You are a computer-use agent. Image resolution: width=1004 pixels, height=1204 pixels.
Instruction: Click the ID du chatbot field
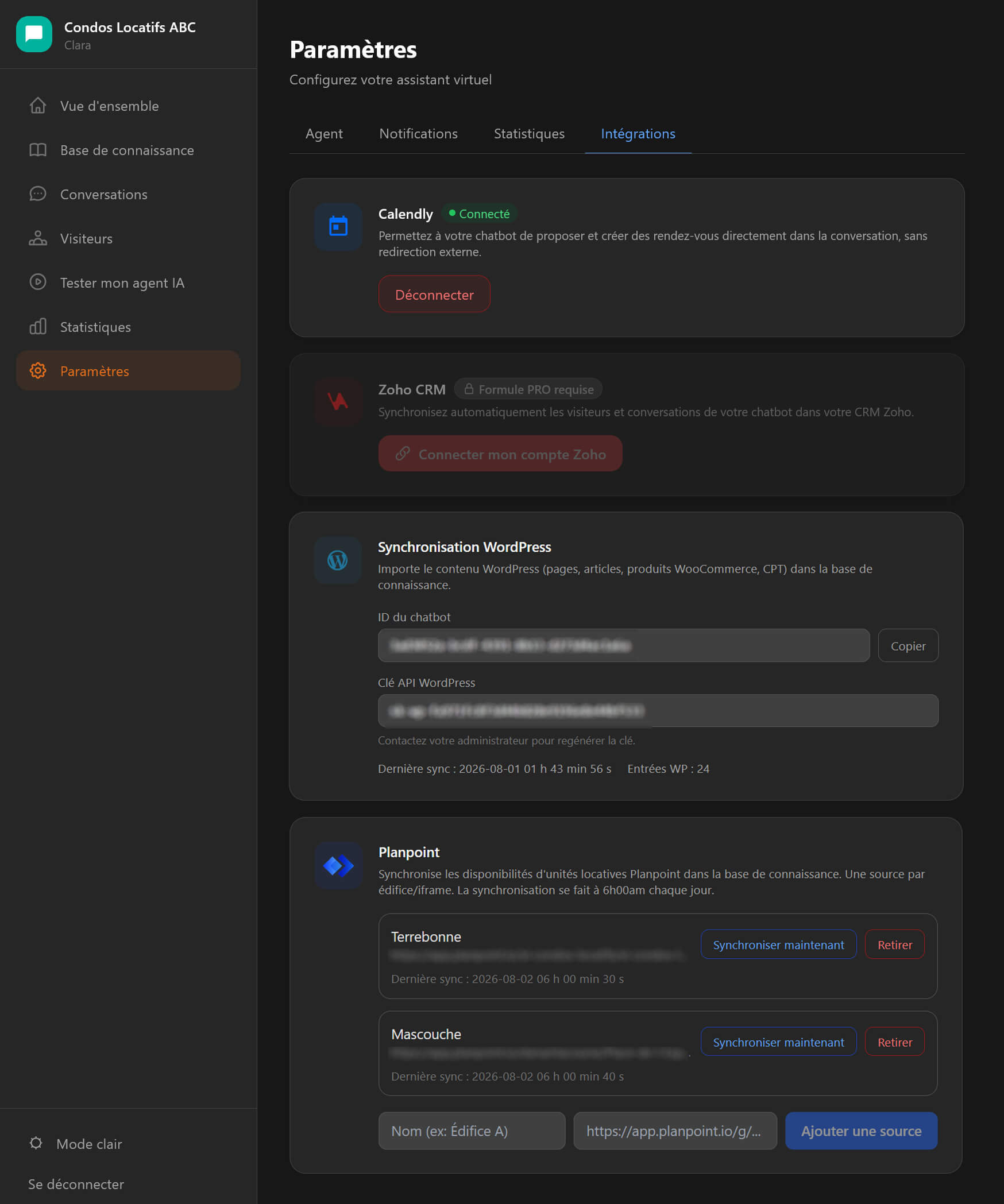[x=624, y=645]
